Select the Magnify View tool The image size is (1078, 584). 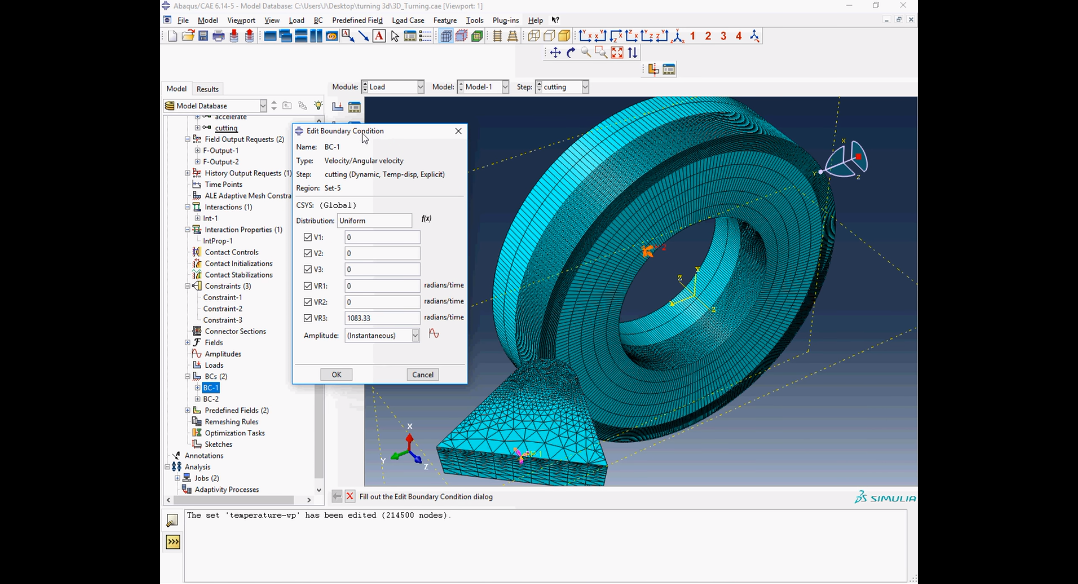click(x=586, y=52)
